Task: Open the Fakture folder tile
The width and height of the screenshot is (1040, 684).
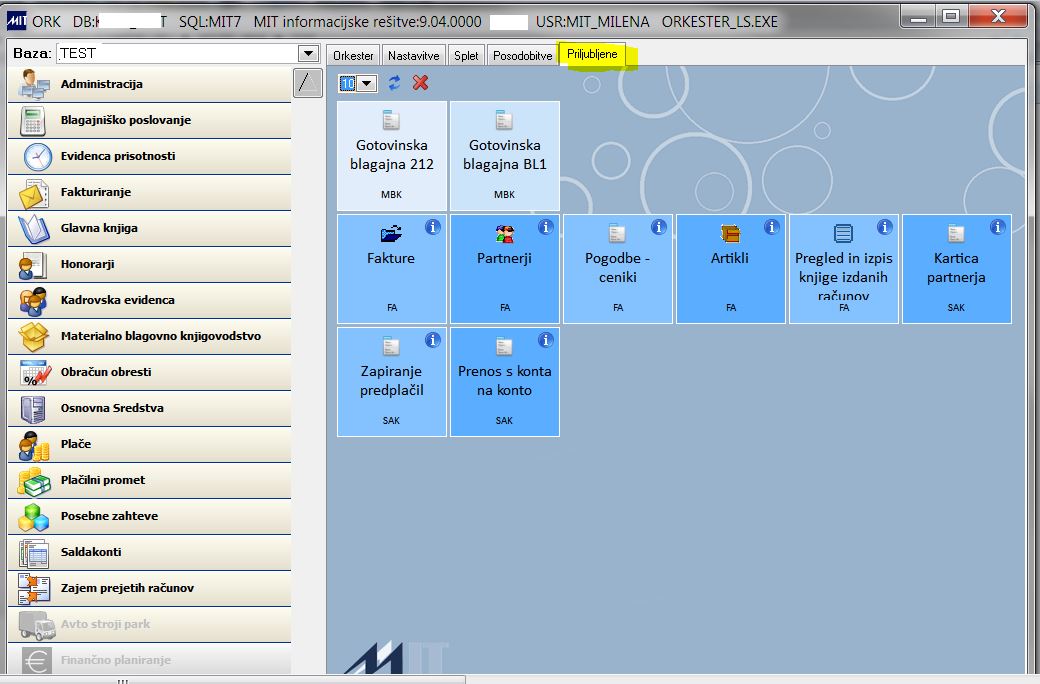Action: [x=392, y=269]
